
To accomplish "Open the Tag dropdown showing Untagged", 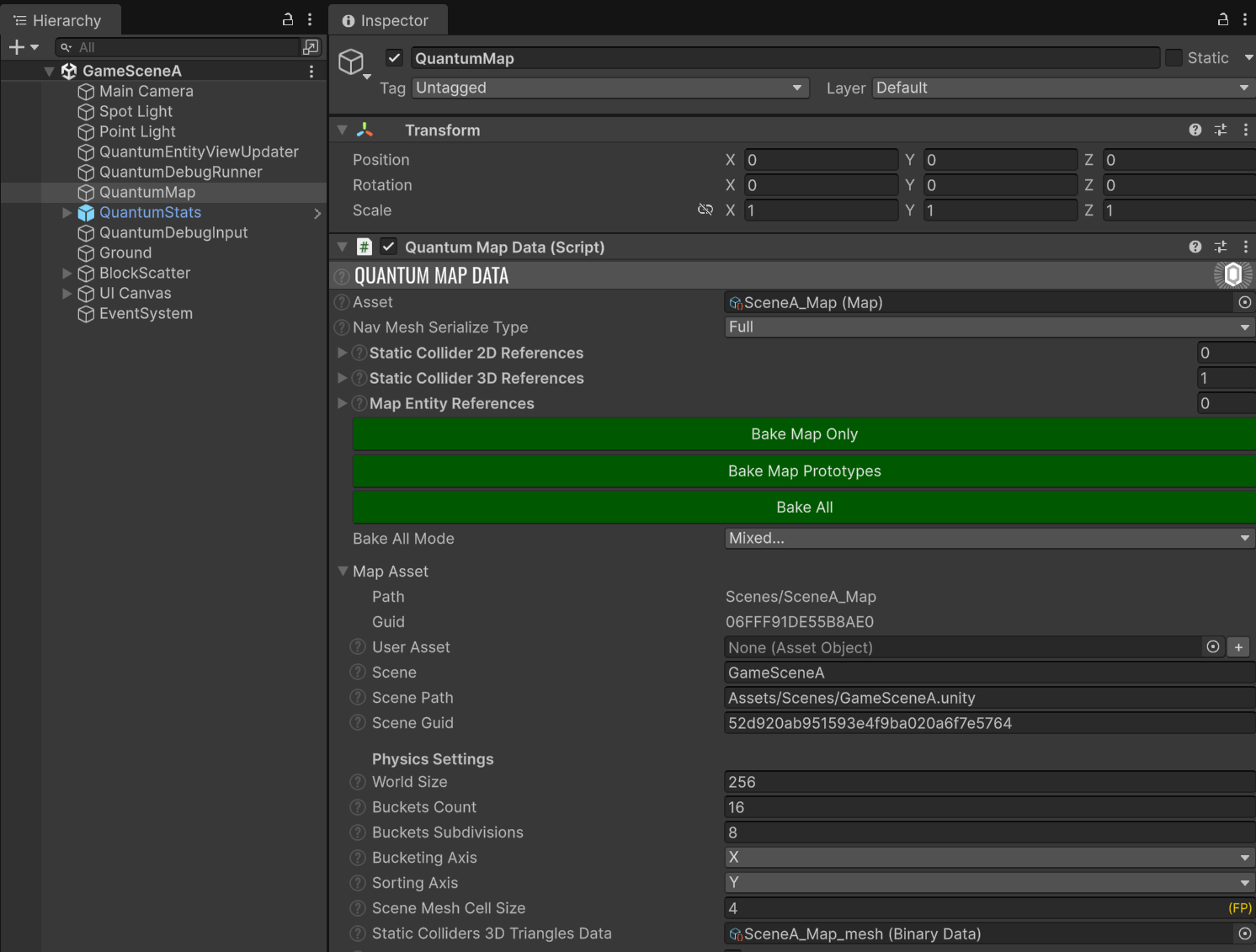I will pos(610,88).
